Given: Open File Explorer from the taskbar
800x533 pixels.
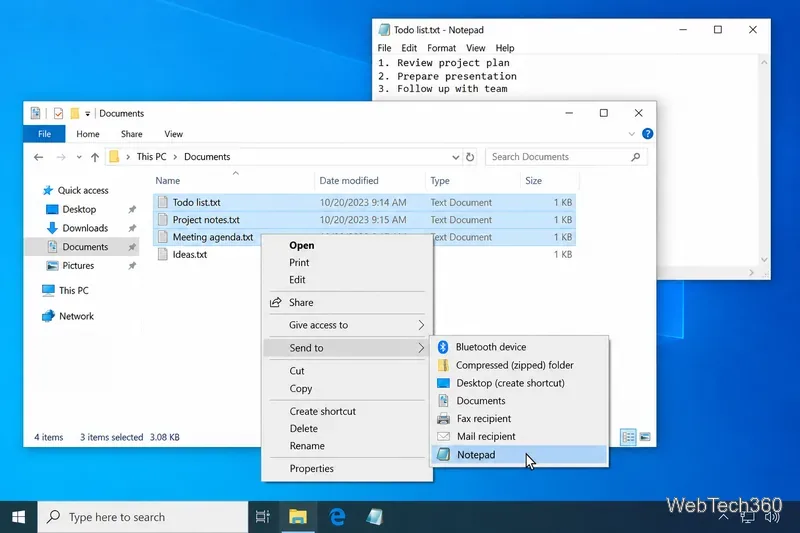Looking at the screenshot, I should click(x=298, y=517).
